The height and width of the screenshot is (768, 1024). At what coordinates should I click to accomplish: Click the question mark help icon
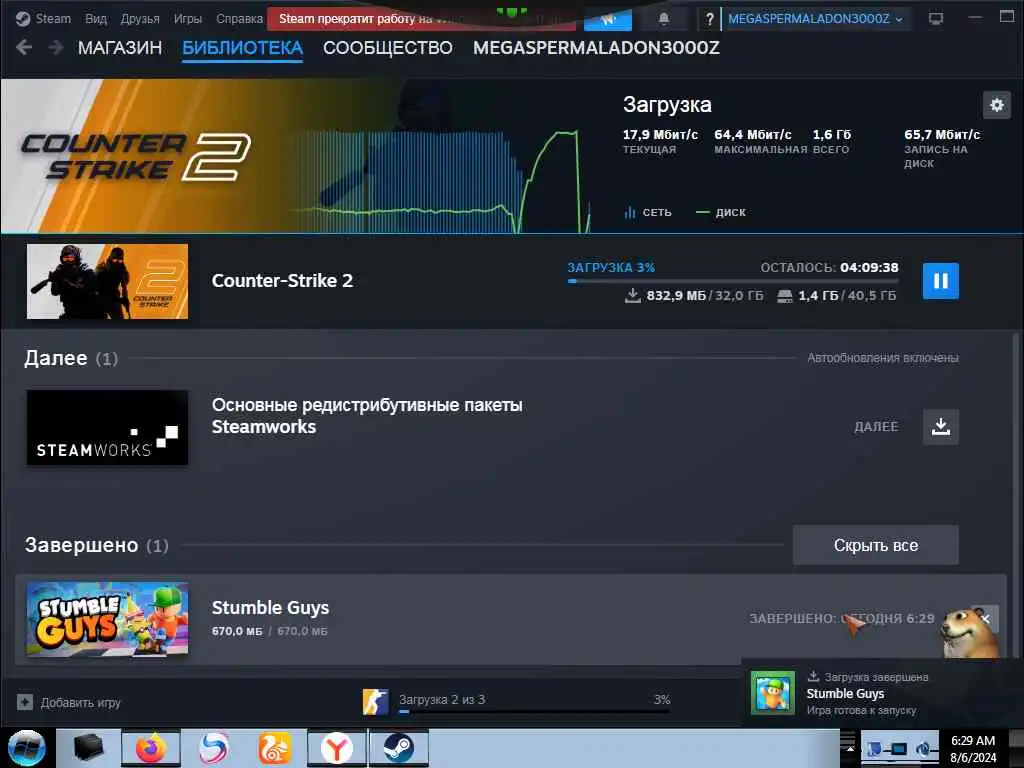[x=709, y=19]
